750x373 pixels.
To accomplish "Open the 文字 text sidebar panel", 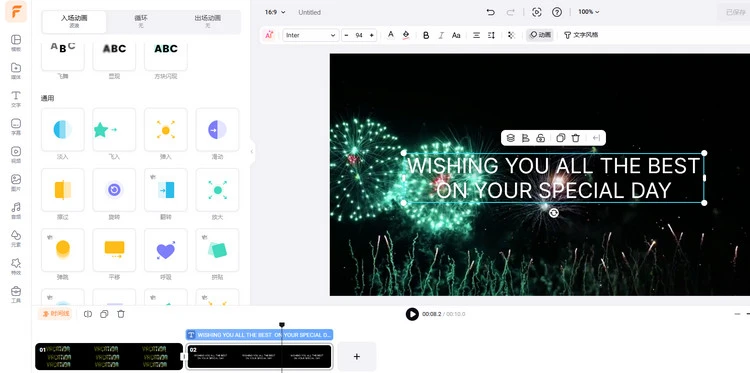I will [x=16, y=99].
